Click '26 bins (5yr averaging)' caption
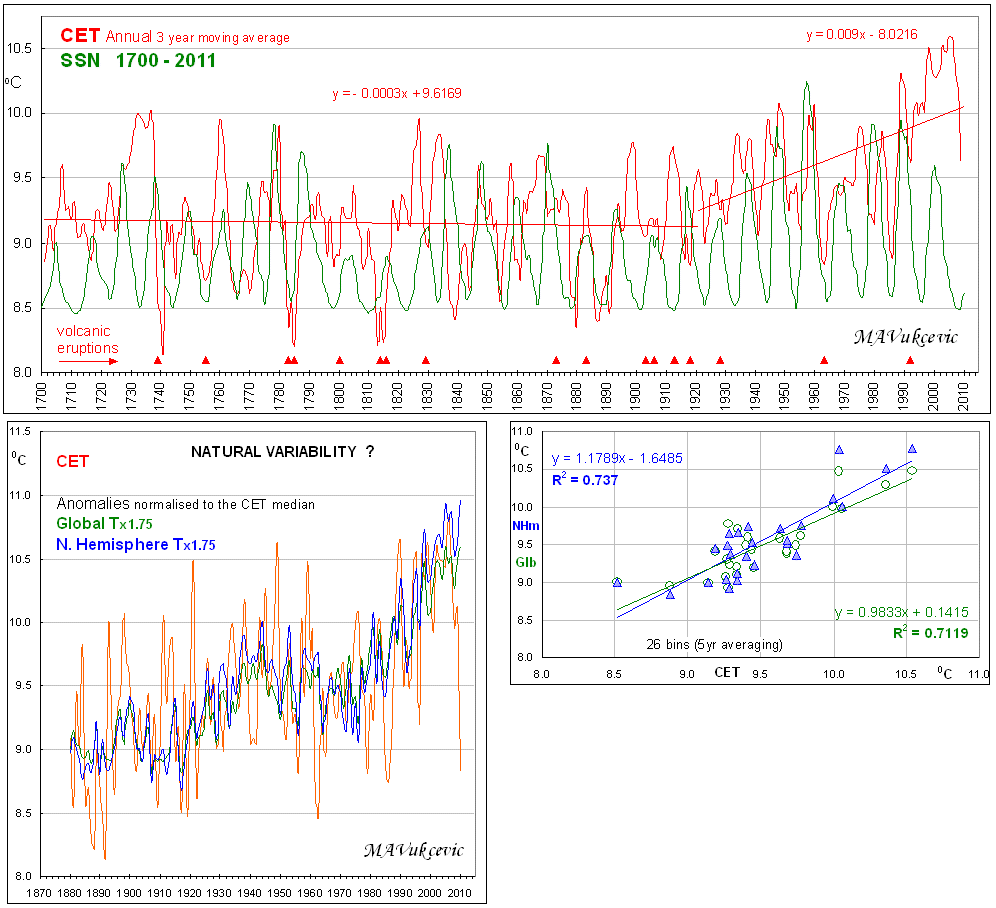996x908 pixels. [x=715, y=644]
